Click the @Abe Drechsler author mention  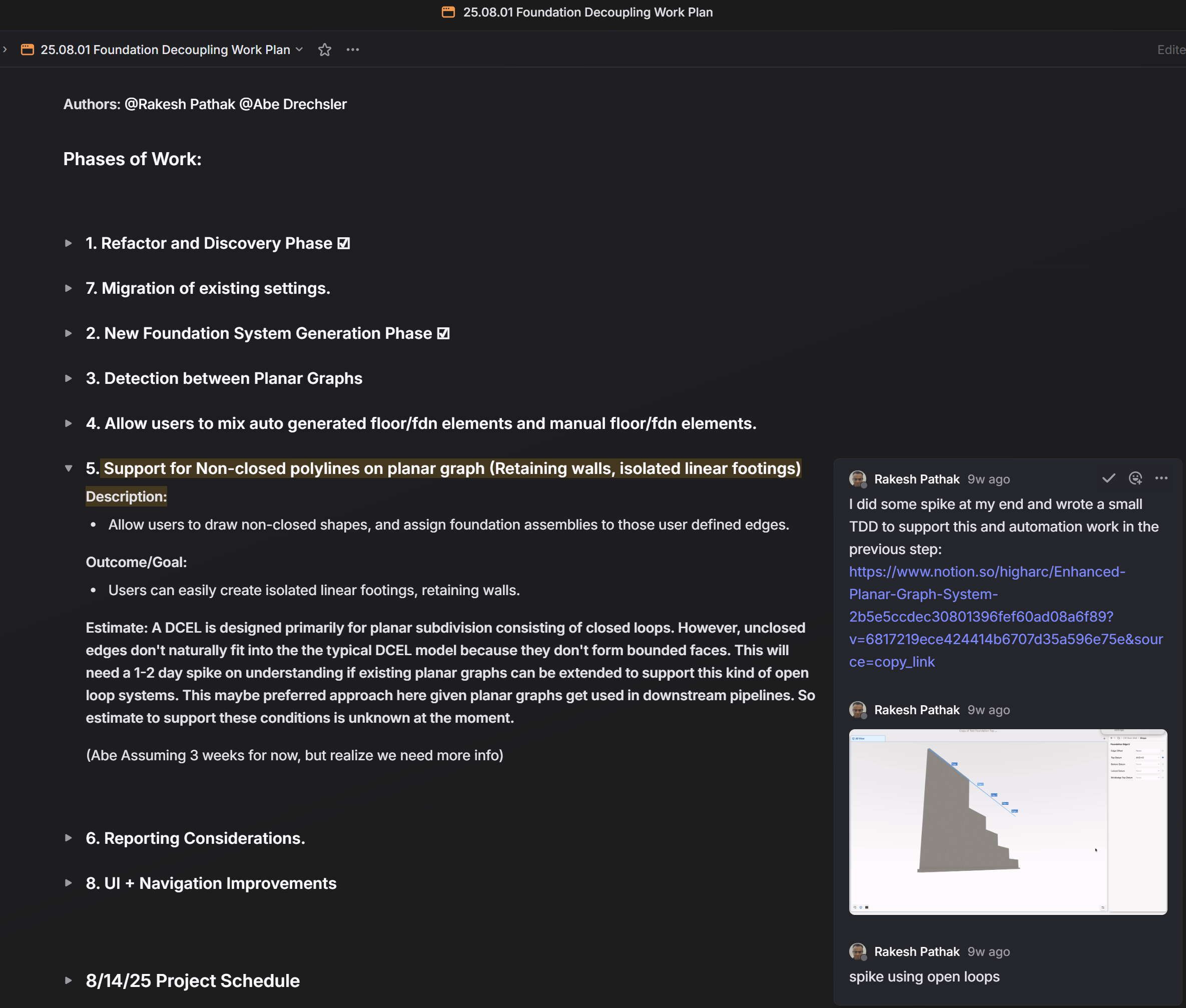tap(293, 104)
